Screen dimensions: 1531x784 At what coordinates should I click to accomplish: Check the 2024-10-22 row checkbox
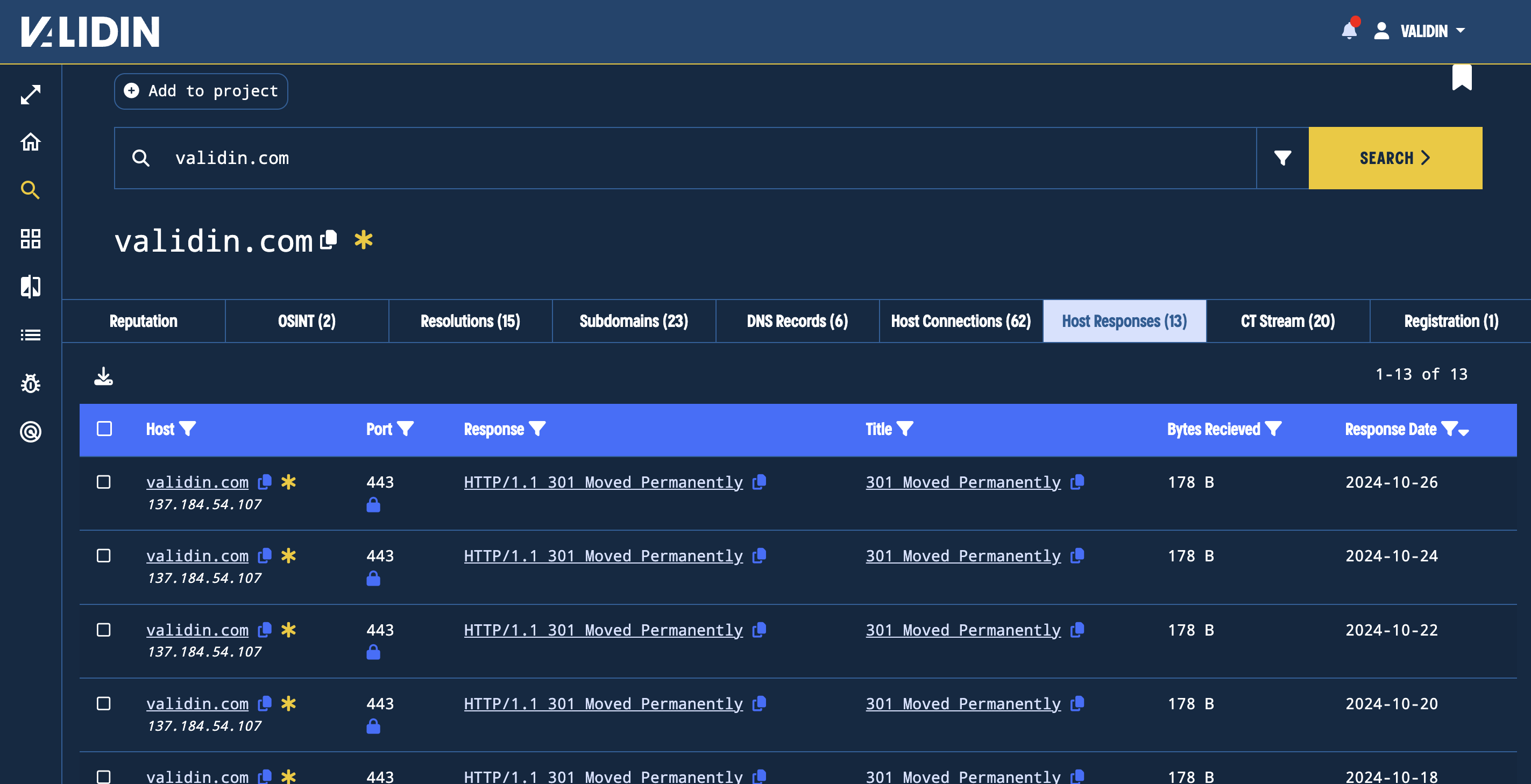[103, 630]
